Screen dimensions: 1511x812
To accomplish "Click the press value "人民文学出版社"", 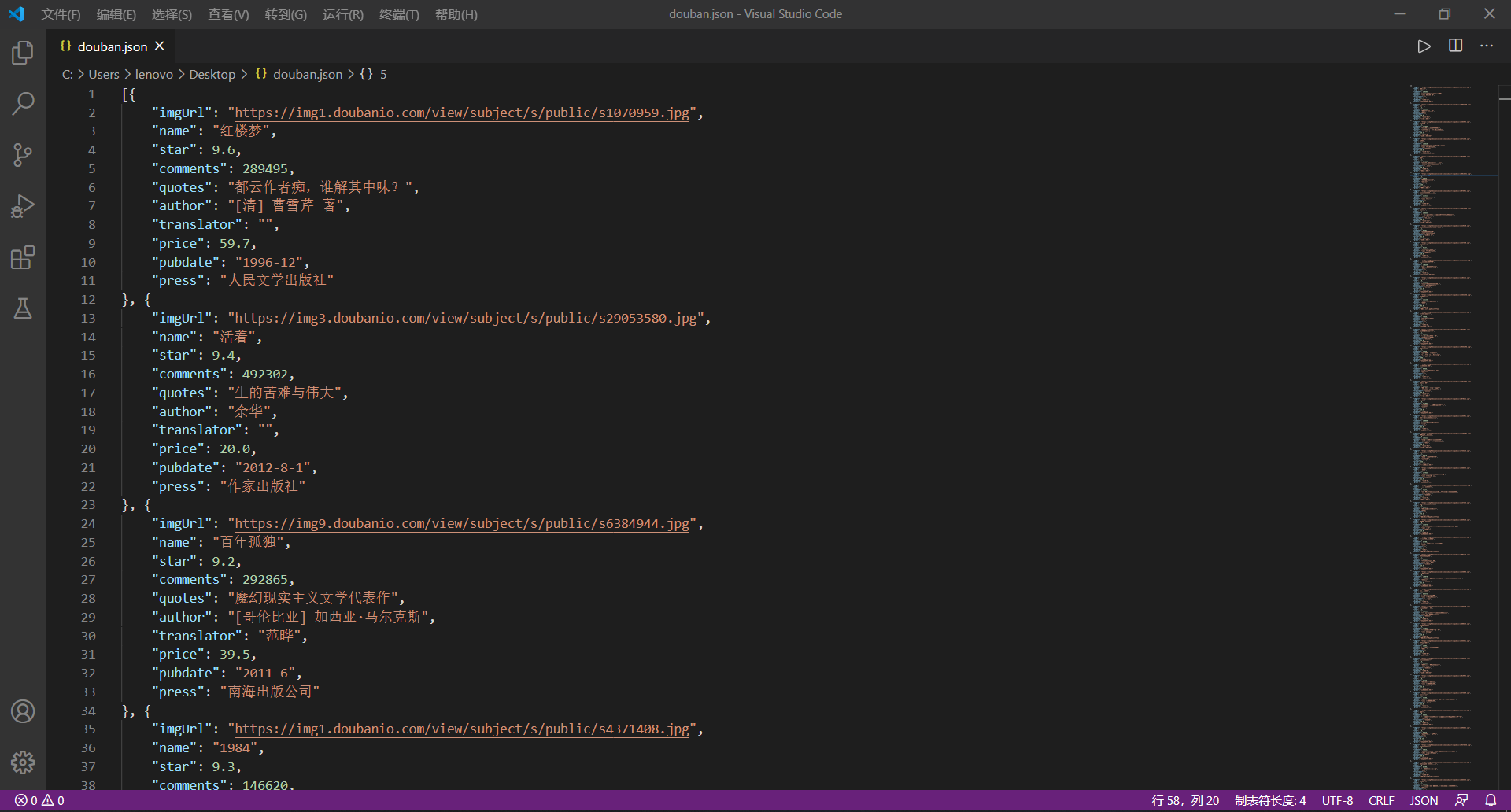I will [x=277, y=280].
